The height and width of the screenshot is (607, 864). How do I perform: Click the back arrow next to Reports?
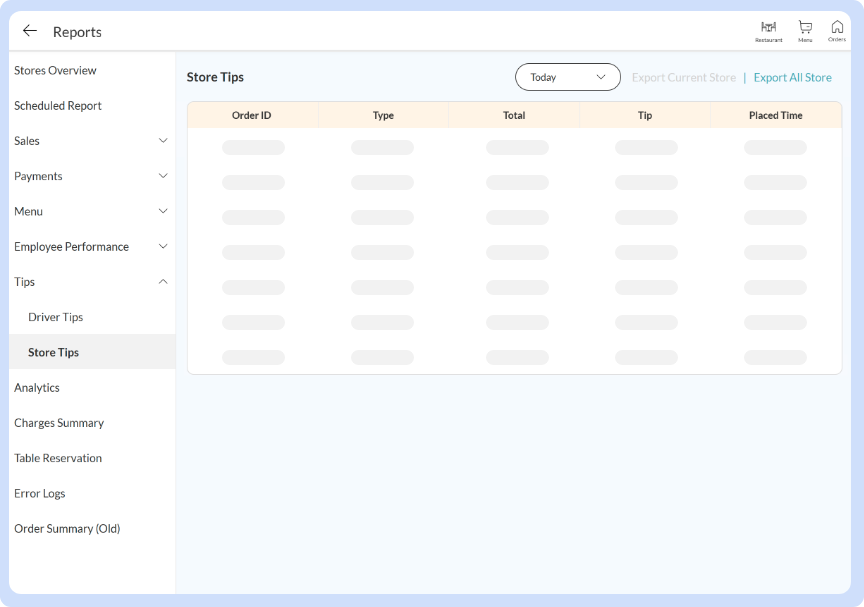(x=30, y=31)
